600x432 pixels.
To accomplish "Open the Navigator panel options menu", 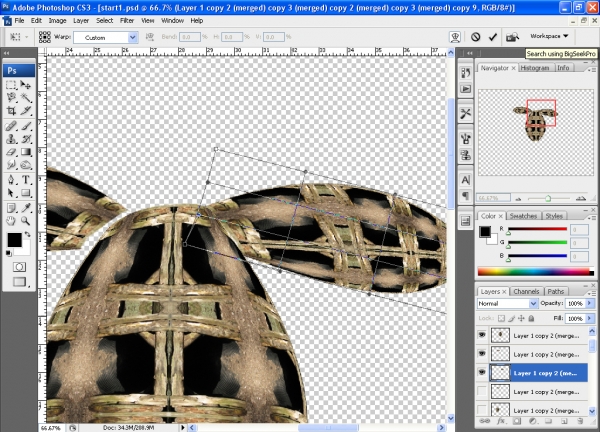I will pos(592,69).
